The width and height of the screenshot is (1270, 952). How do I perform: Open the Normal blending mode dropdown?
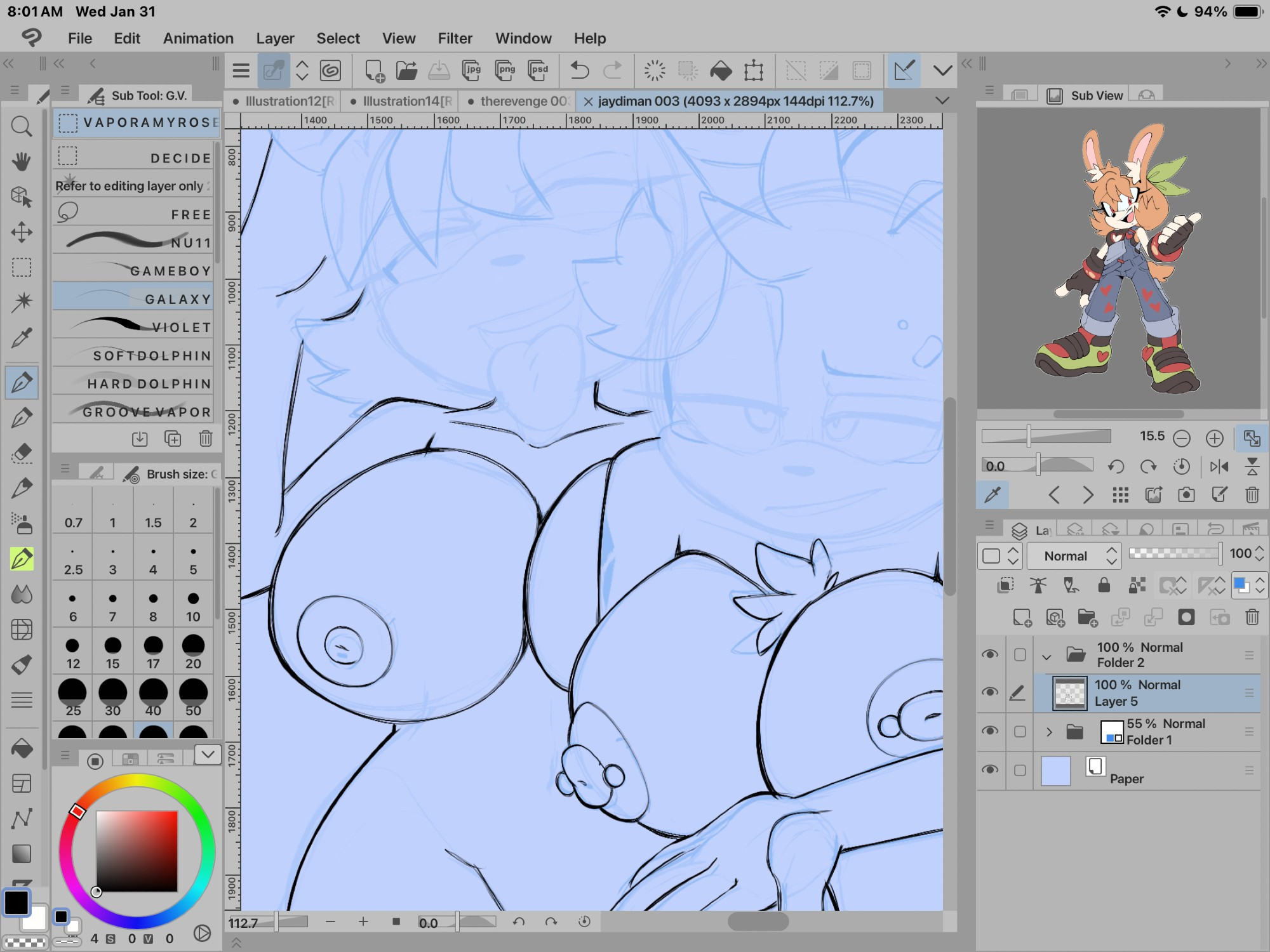coord(1073,556)
